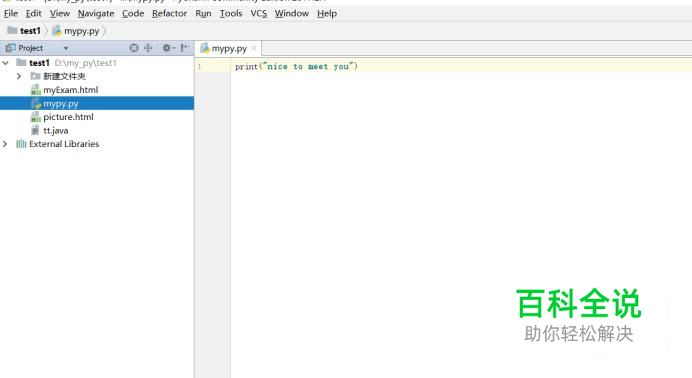Click the folder icon in test1 breadcrumb
The width and height of the screenshot is (692, 378).
12,30
